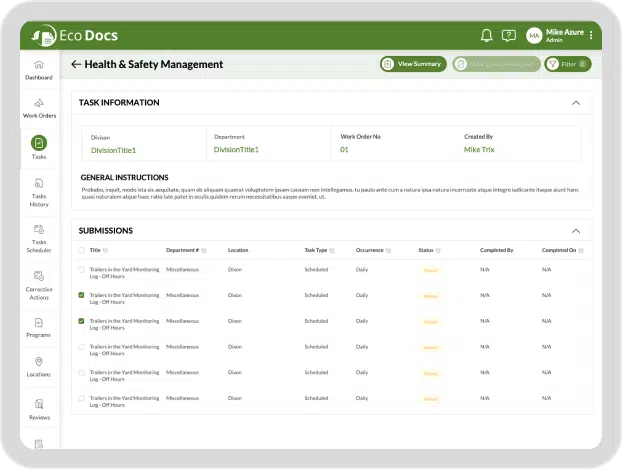Open the Reviews sidebar item
This screenshot has width=622, height=469.
pos(39,410)
